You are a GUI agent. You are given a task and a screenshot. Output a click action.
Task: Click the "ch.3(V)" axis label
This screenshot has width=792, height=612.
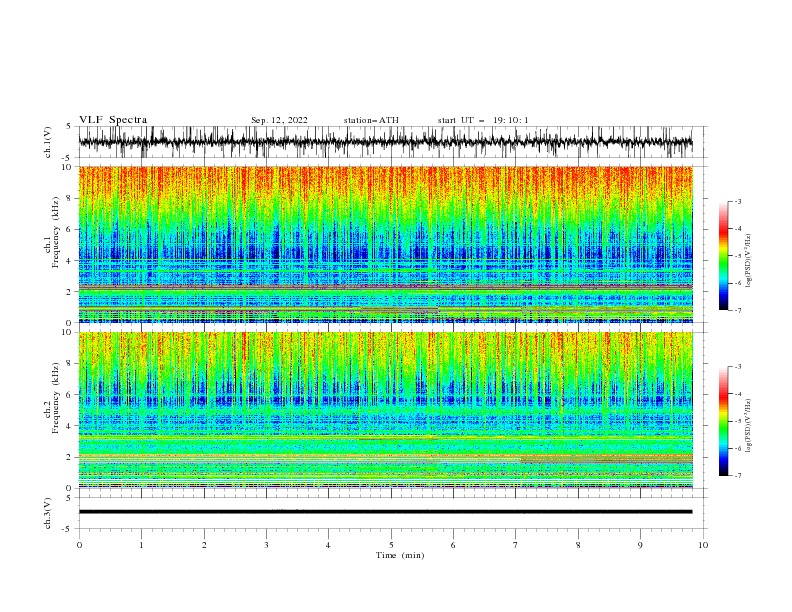[48, 513]
